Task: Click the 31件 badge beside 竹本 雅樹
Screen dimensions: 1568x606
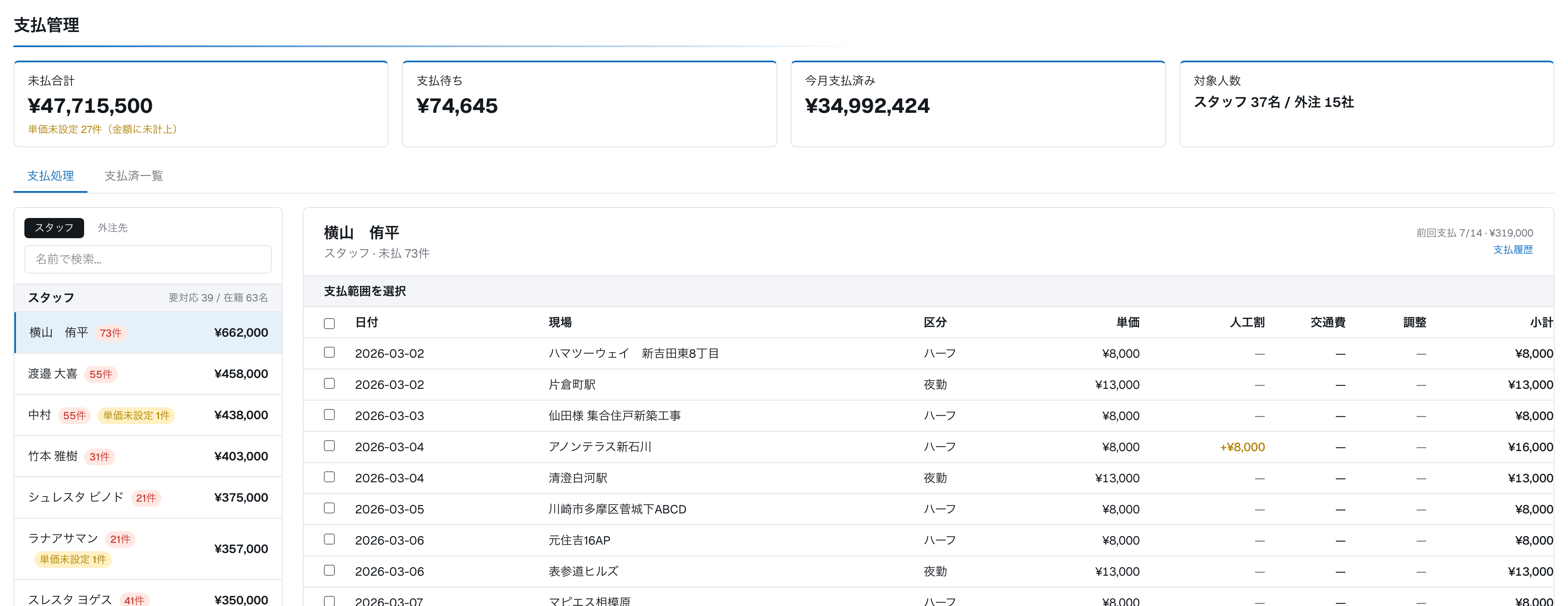Action: (100, 457)
